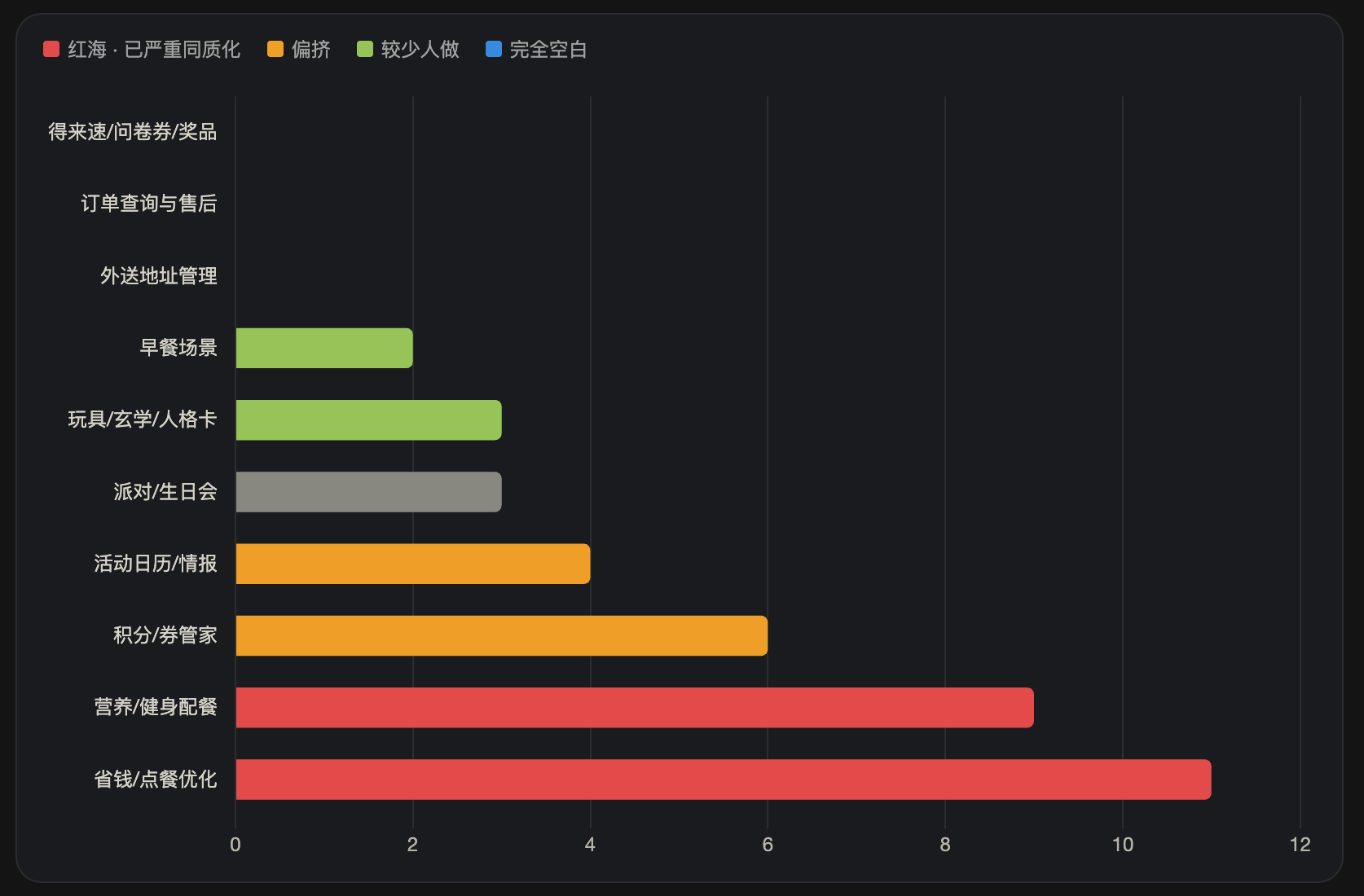Click the 营养/健身配餐 axis label
This screenshot has height=896, width=1364.
(156, 707)
